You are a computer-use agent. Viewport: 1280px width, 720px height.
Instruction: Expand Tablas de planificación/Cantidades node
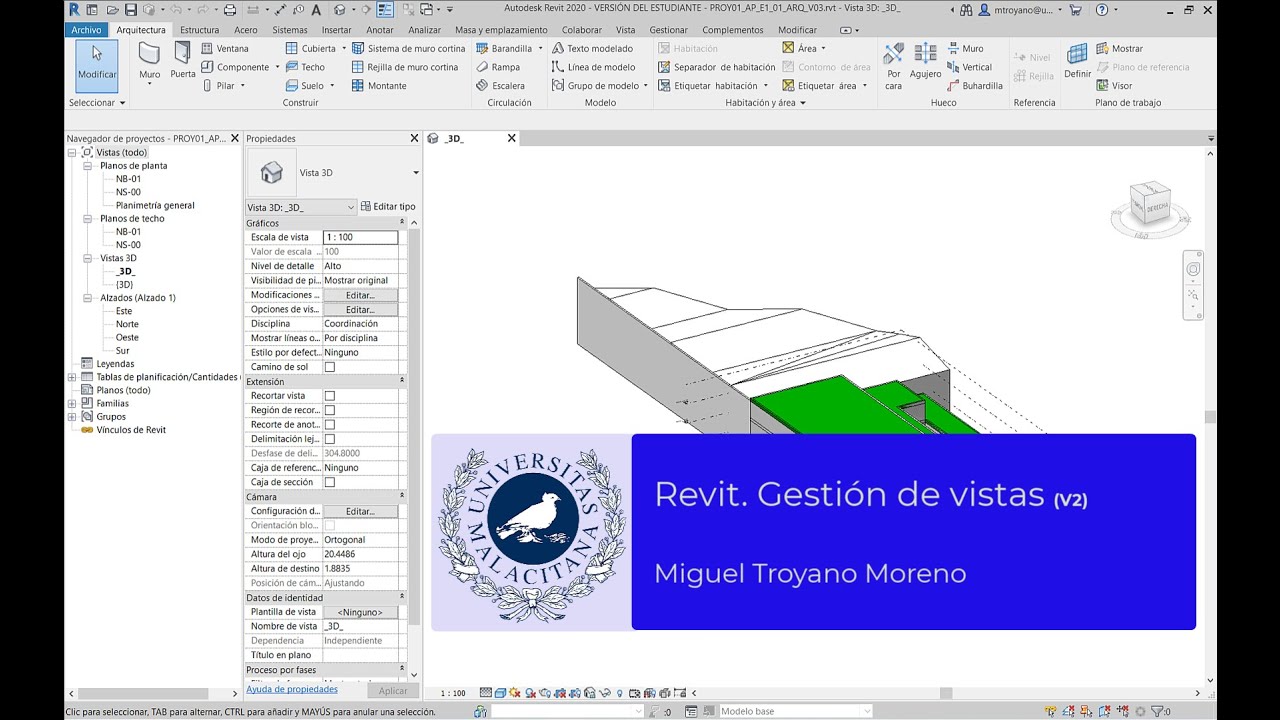click(72, 377)
